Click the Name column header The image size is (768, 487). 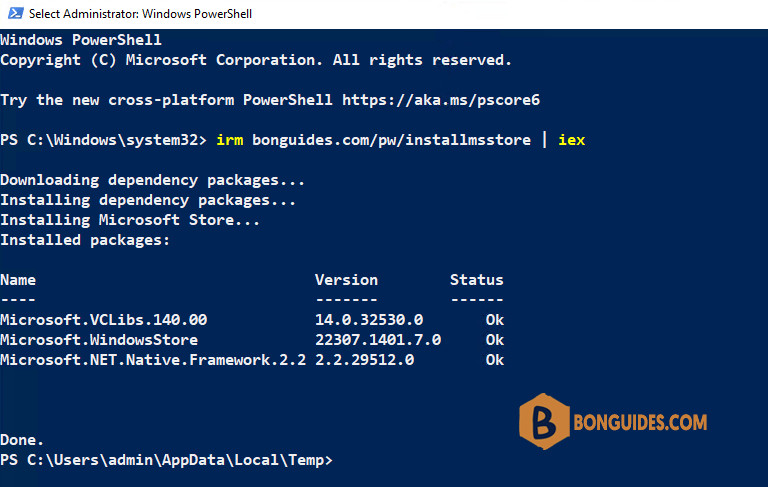click(18, 280)
